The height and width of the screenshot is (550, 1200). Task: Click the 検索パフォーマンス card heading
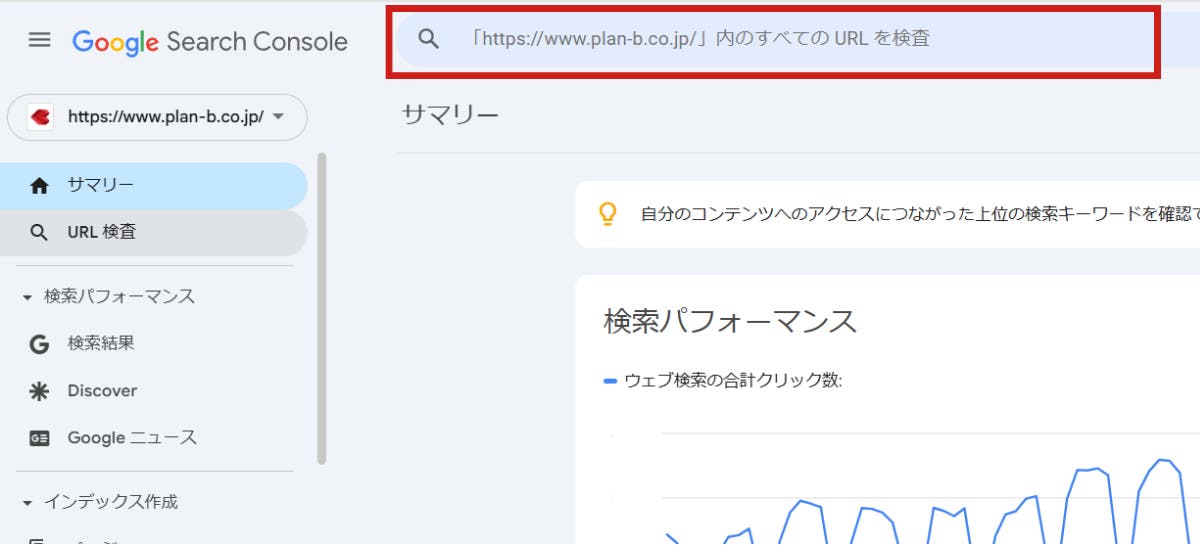[731, 321]
